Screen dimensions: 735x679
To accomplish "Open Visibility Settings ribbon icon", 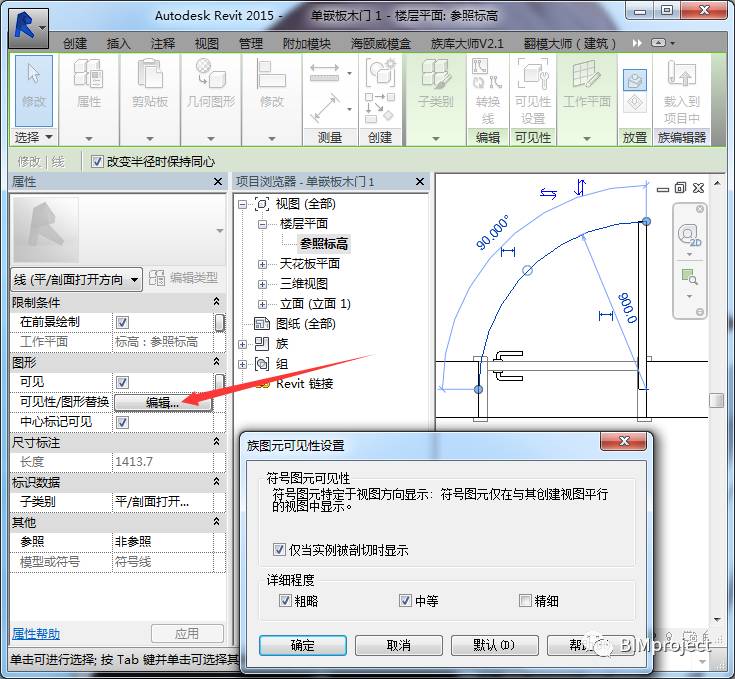I will coord(533,74).
